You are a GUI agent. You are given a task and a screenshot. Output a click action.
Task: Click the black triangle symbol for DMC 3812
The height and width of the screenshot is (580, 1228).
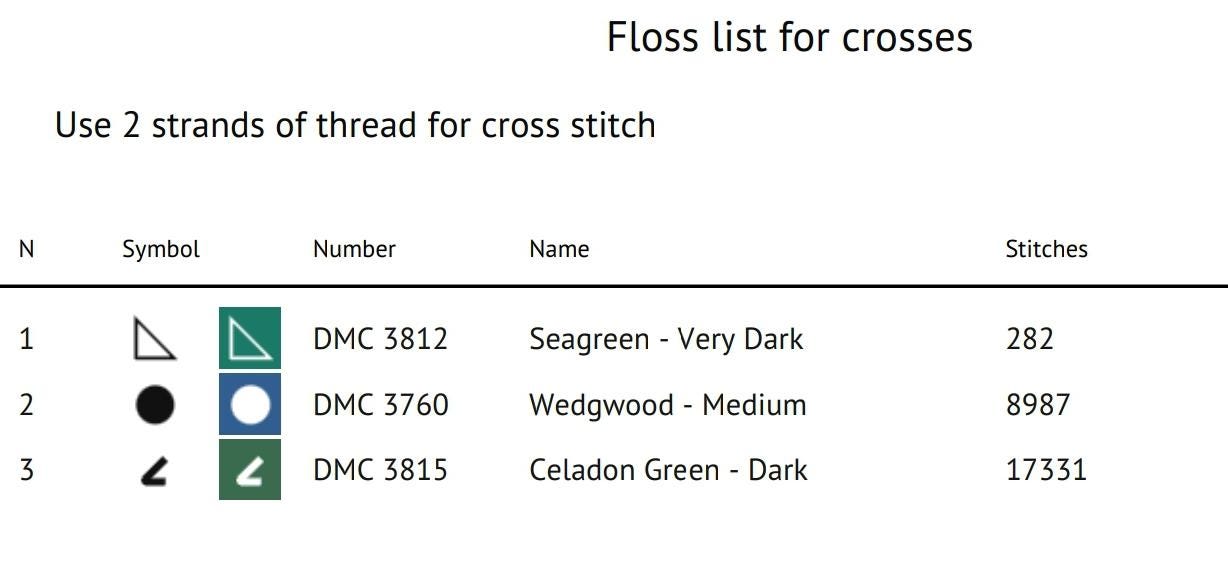154,339
